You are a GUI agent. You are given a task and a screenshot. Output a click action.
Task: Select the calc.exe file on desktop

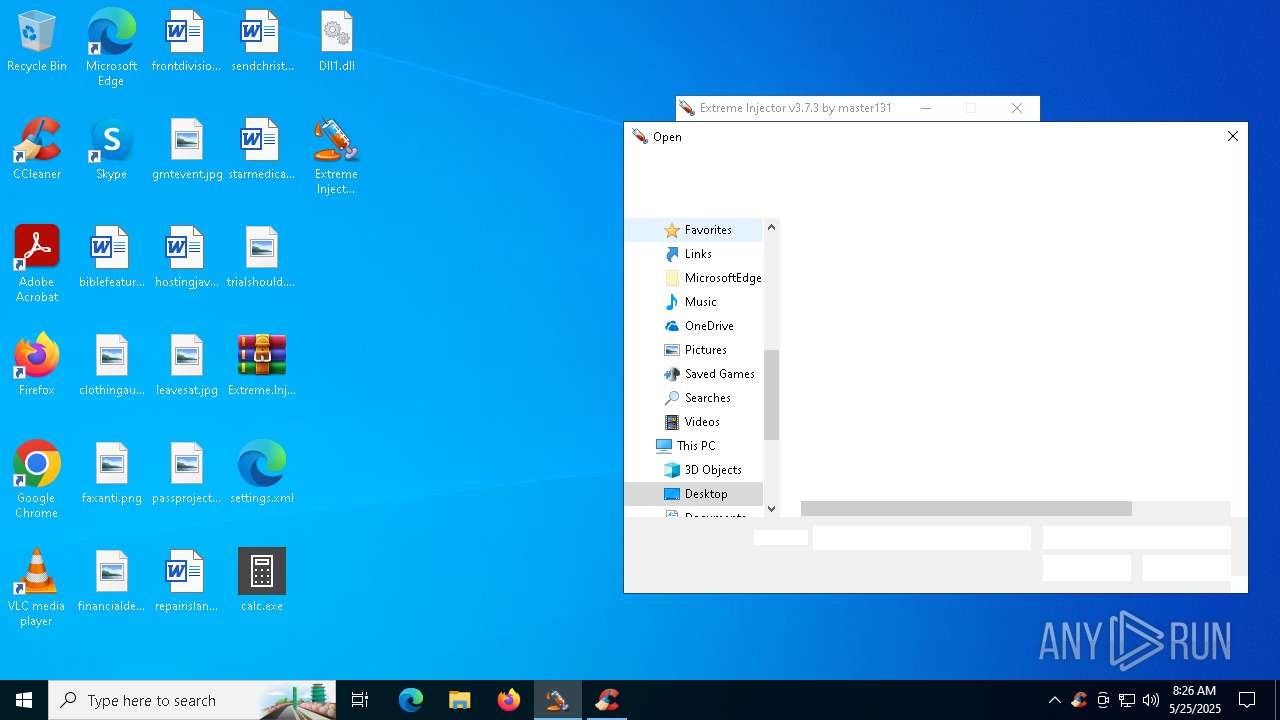262,582
